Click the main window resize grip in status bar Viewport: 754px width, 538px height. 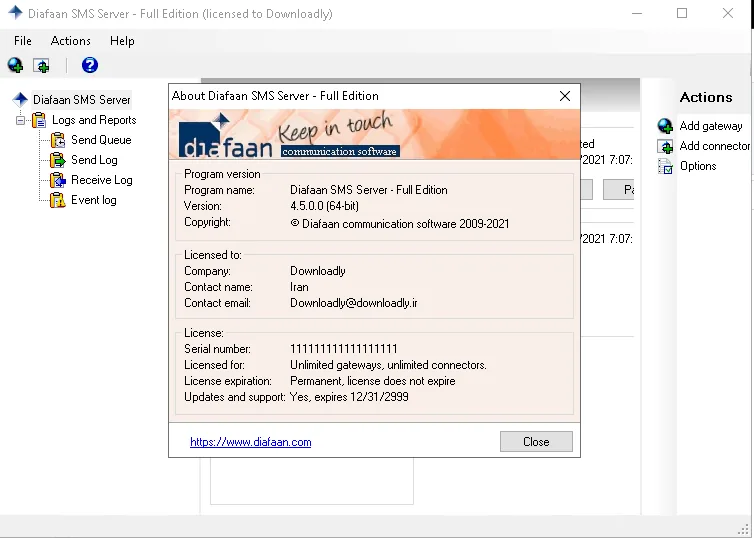tap(745, 530)
